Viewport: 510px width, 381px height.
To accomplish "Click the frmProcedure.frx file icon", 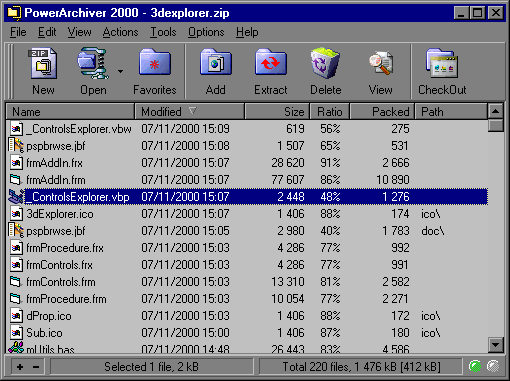I will click(16, 248).
